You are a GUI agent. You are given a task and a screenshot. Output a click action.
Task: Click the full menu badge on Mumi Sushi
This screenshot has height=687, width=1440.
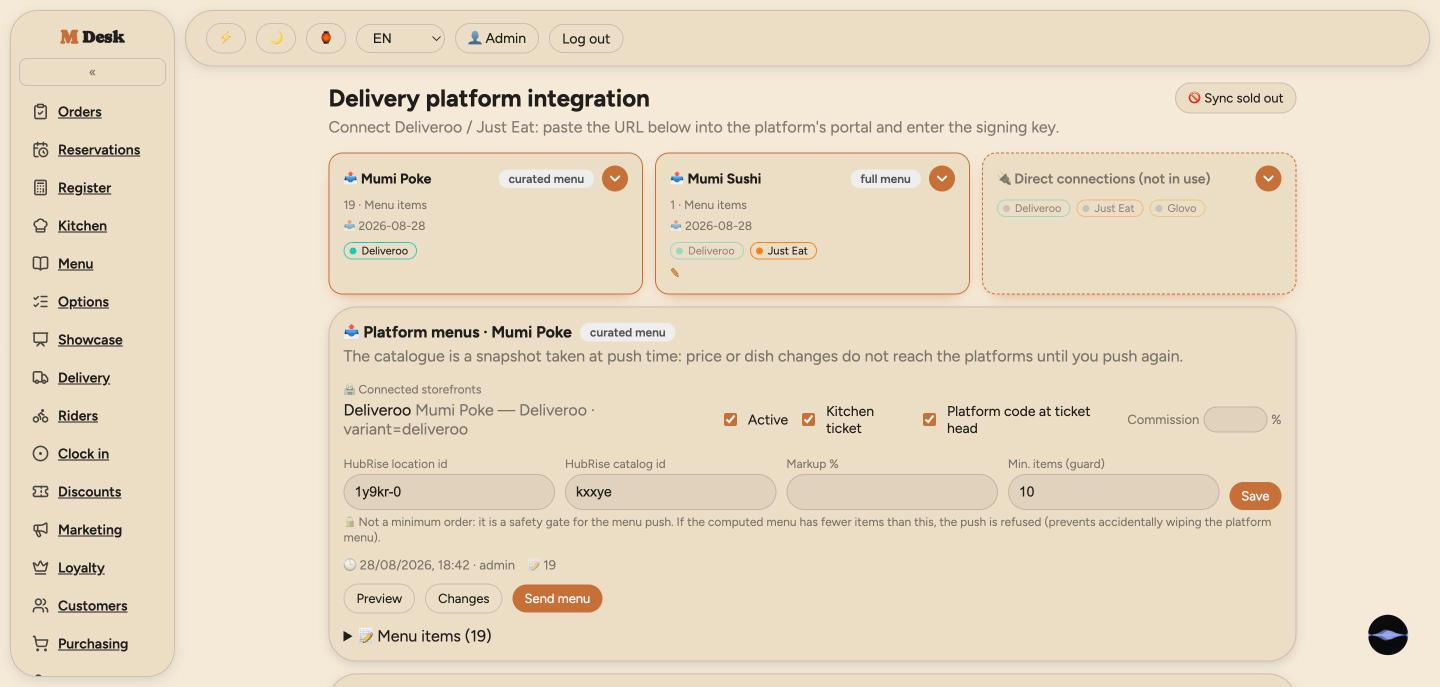click(x=885, y=179)
